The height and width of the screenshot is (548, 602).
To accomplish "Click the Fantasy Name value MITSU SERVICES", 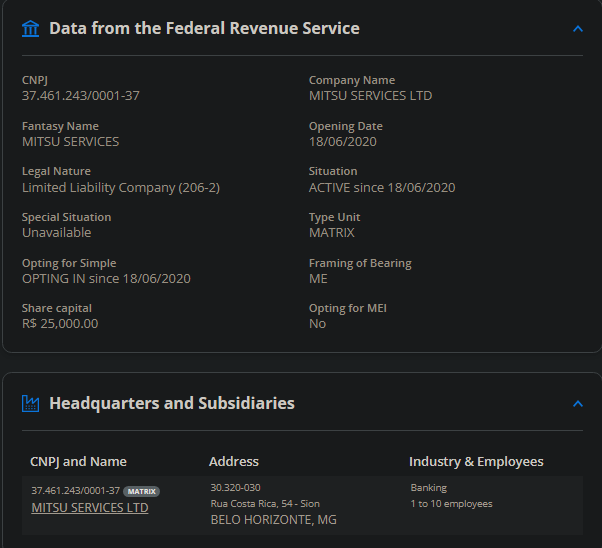I will pos(70,142).
